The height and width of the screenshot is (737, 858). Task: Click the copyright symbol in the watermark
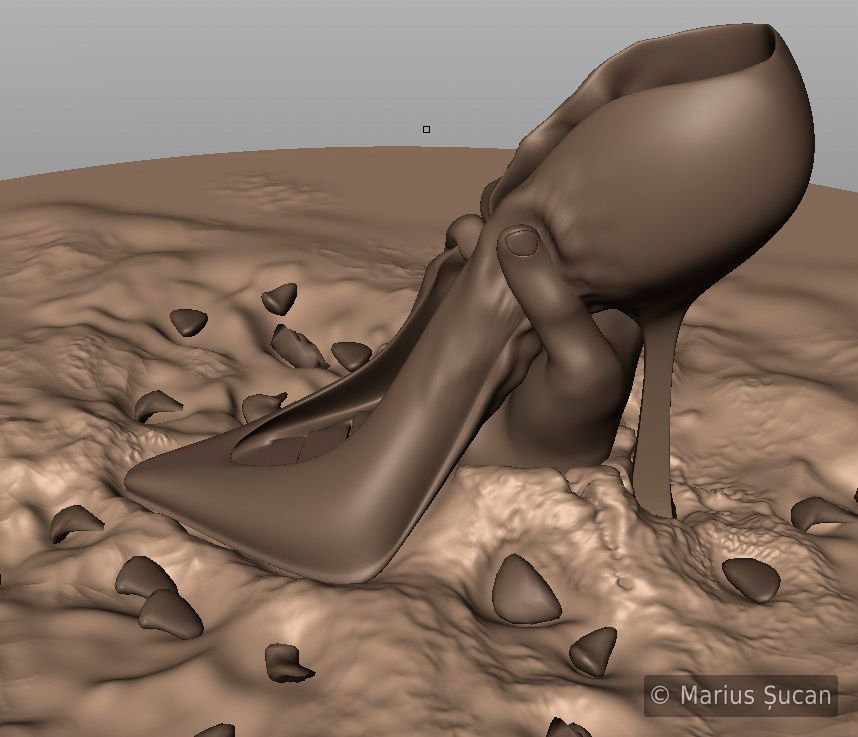(x=659, y=695)
